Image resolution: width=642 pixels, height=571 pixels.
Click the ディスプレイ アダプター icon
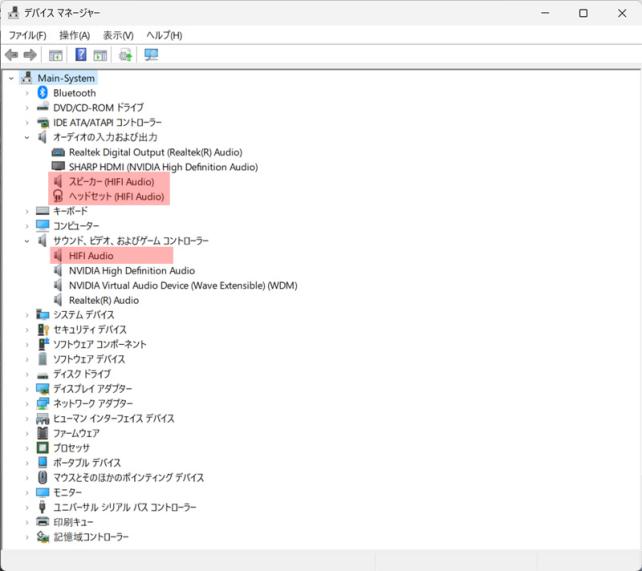43,388
